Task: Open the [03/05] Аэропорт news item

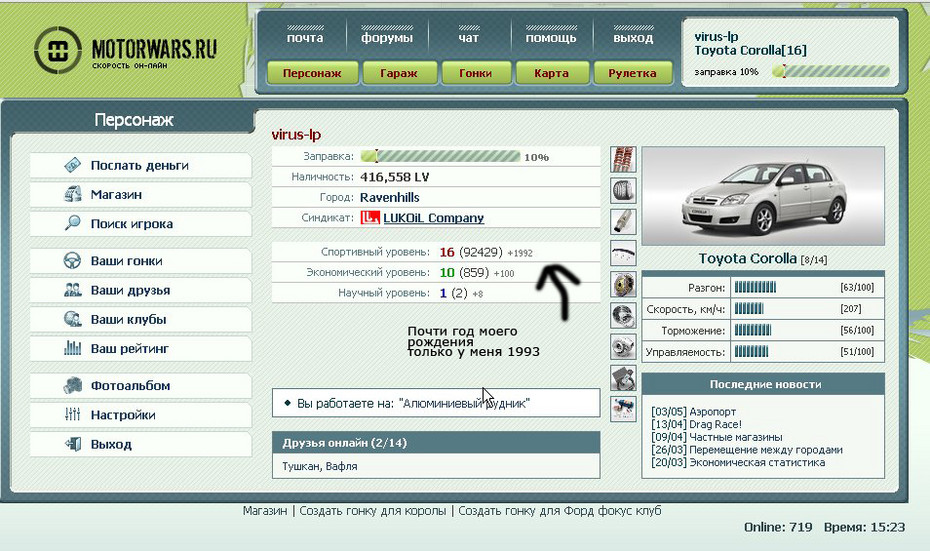Action: click(x=693, y=412)
